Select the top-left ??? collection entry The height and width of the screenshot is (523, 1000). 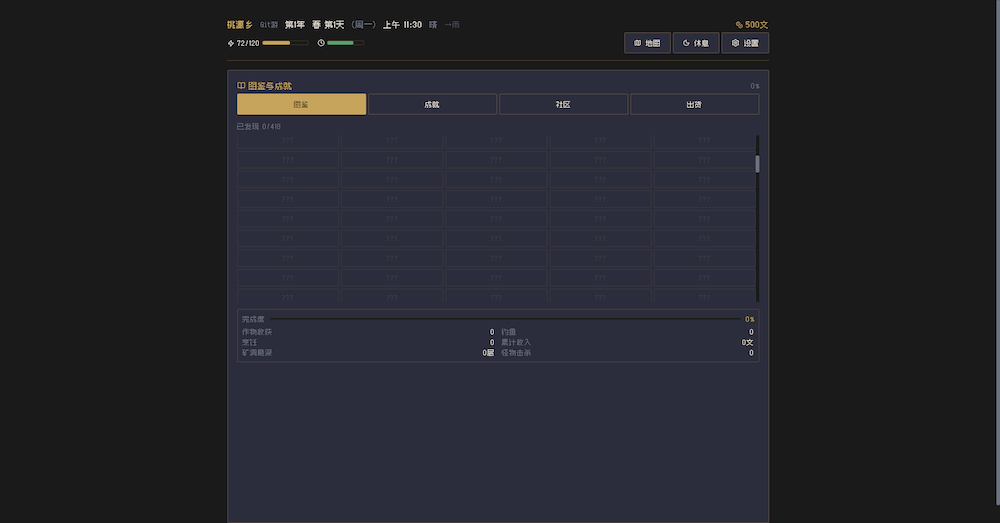tap(288, 141)
